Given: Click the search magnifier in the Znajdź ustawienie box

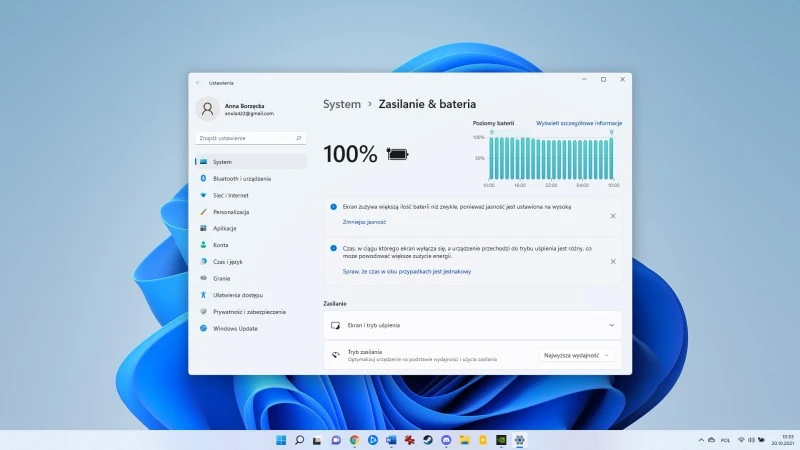Looking at the screenshot, I should click(x=299, y=138).
